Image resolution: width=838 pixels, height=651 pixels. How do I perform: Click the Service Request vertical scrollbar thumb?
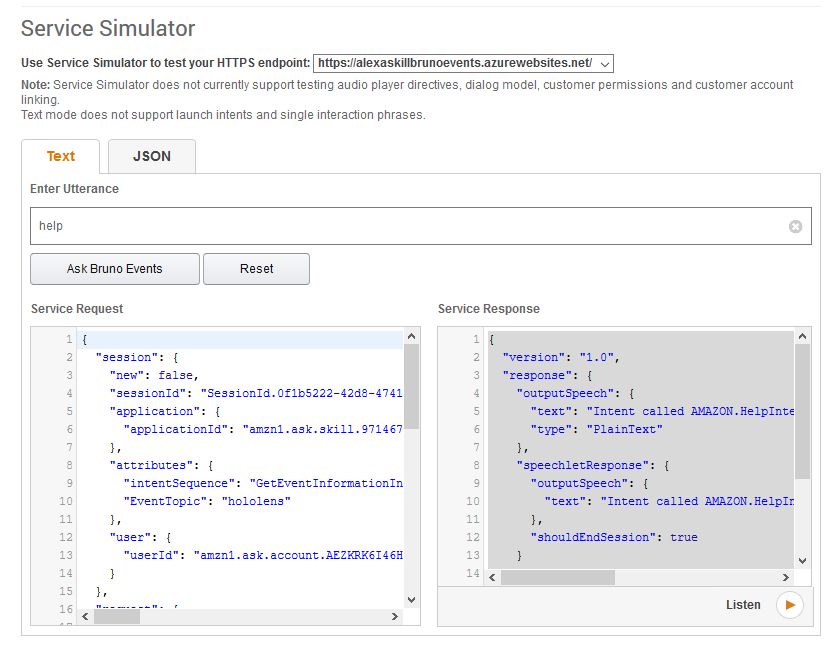coord(411,388)
